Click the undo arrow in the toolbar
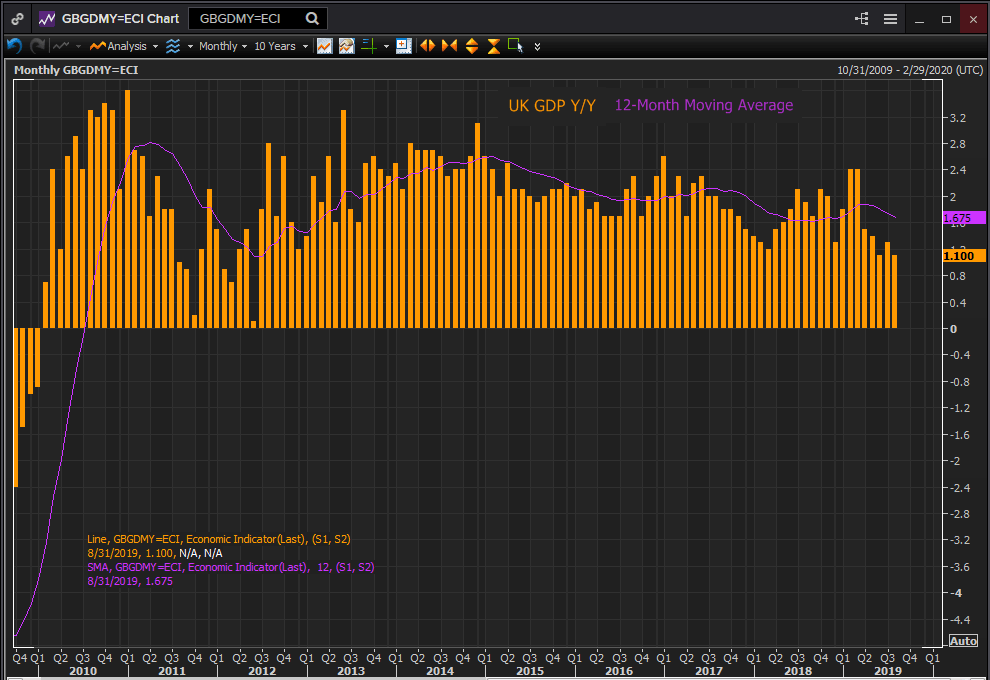This screenshot has width=990, height=680. click(14, 46)
